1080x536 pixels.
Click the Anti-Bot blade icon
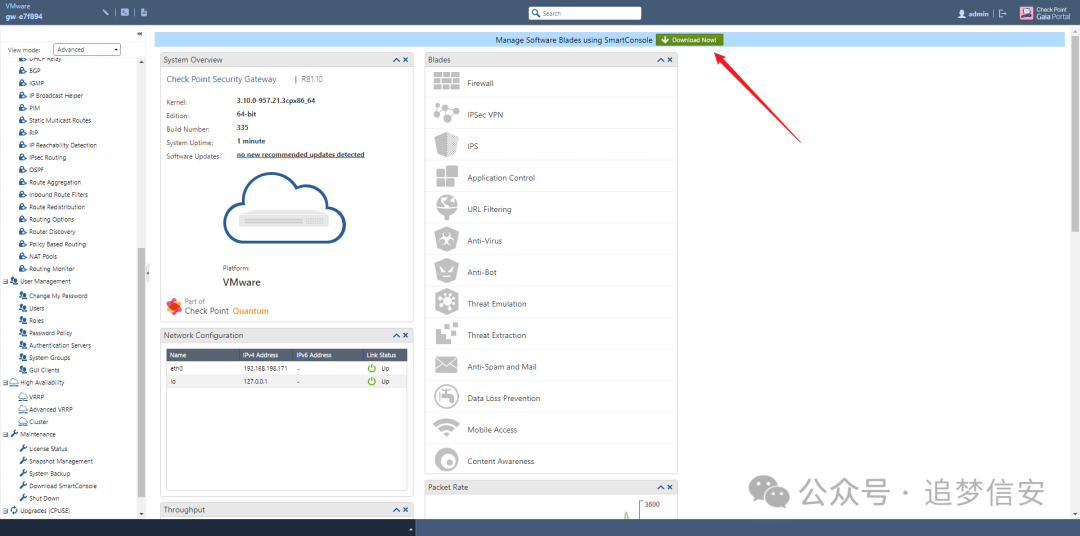[x=446, y=271]
